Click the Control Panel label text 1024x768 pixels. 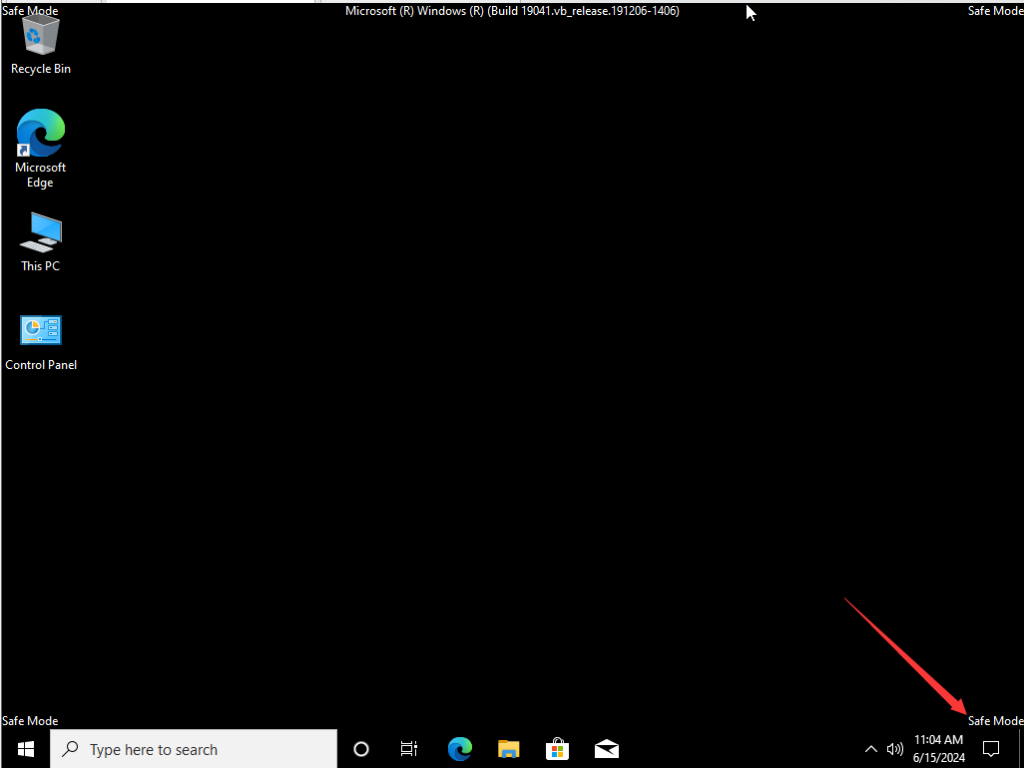41,364
